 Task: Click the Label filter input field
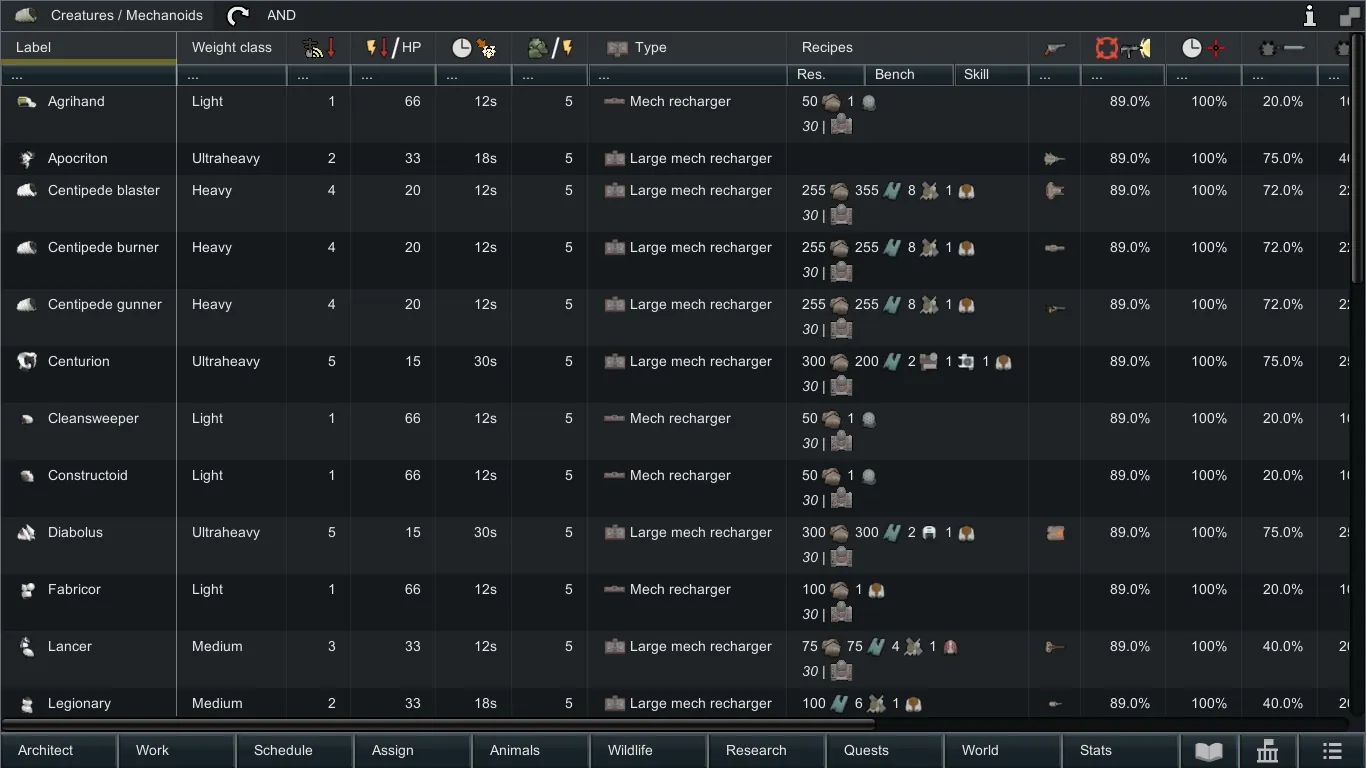click(x=88, y=76)
